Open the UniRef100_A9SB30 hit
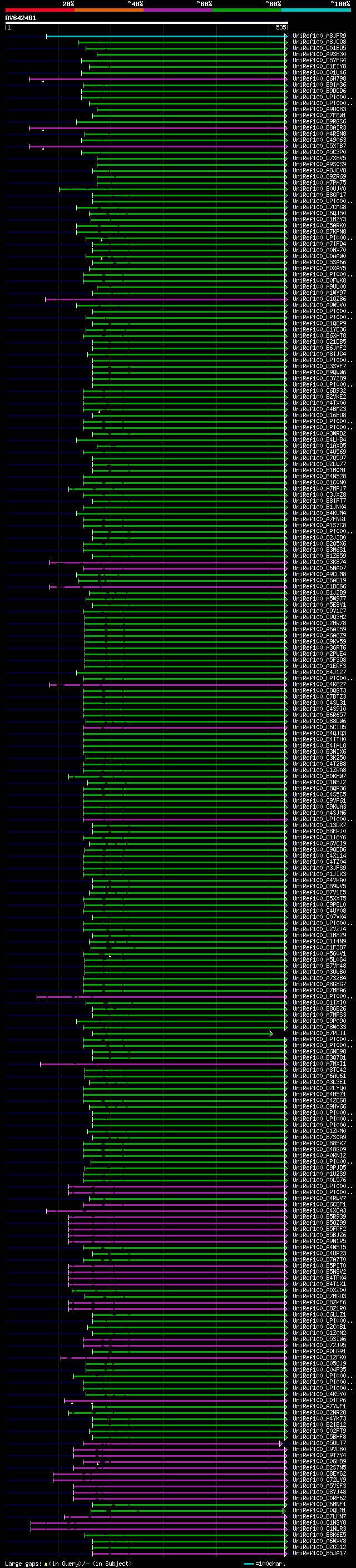This screenshot has height=1568, width=356. click(x=319, y=54)
